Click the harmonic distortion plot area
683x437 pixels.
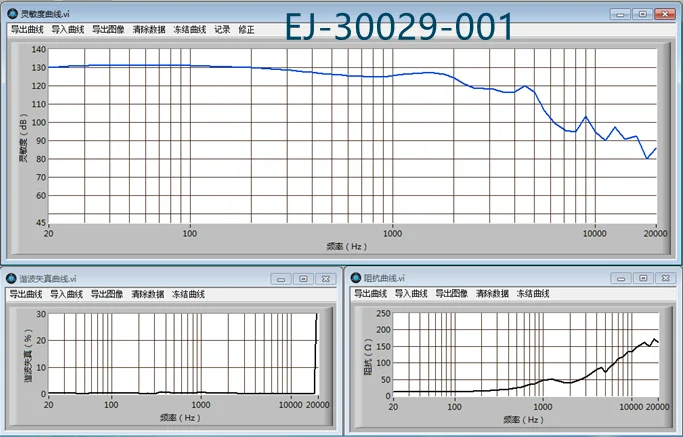pos(183,354)
